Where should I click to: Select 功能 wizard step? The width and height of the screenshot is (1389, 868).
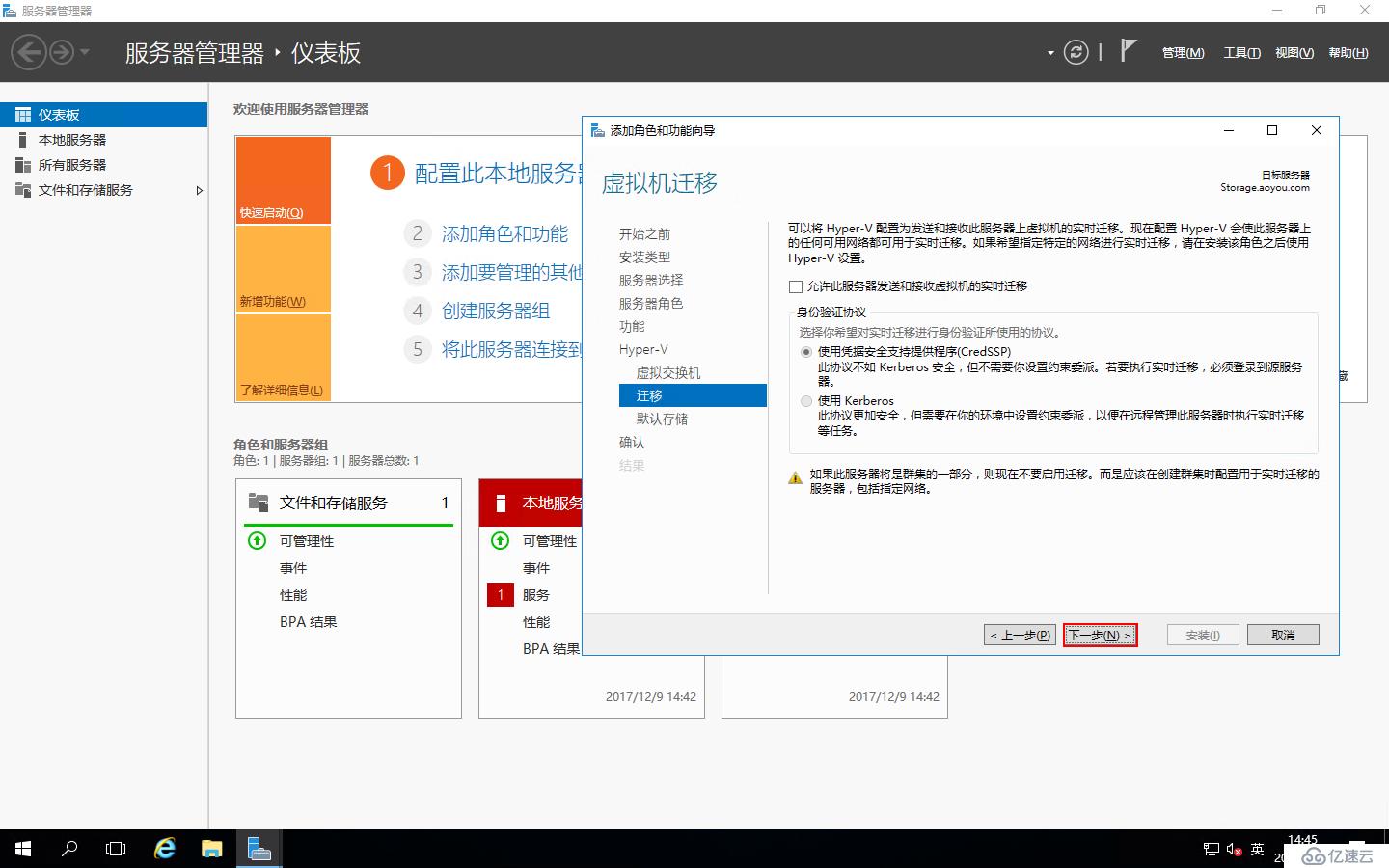632,327
